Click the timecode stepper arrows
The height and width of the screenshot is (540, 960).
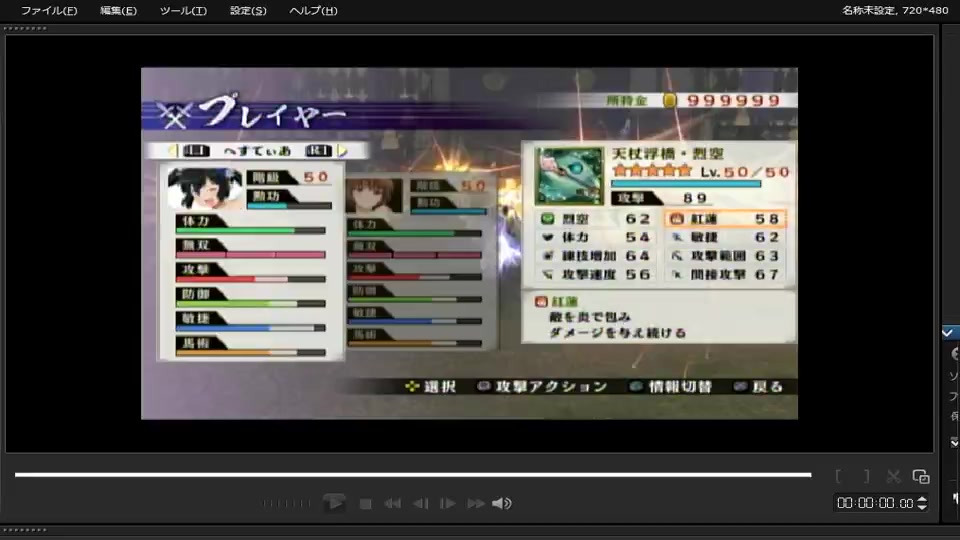click(922, 503)
